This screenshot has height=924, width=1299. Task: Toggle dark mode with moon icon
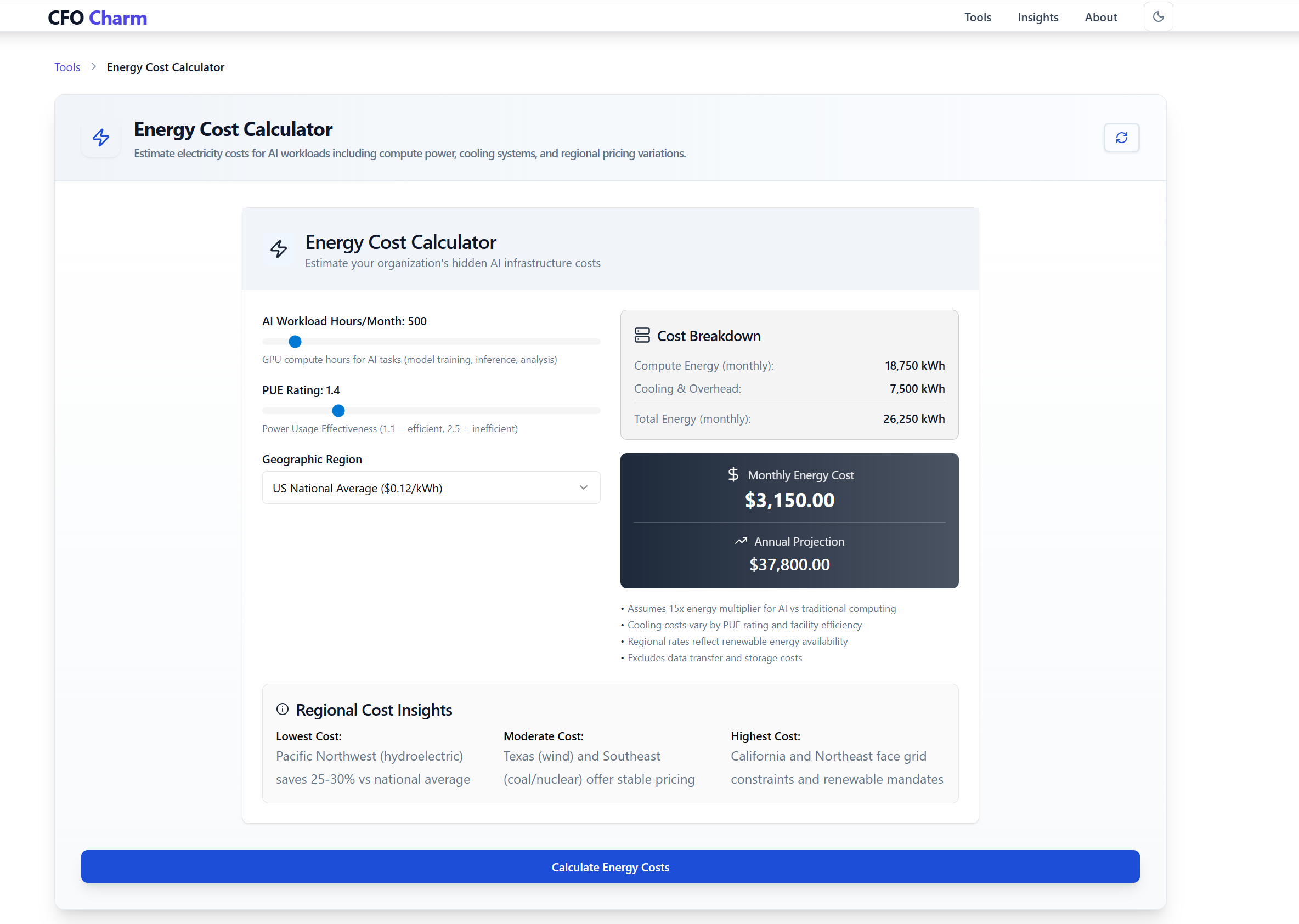point(1158,17)
